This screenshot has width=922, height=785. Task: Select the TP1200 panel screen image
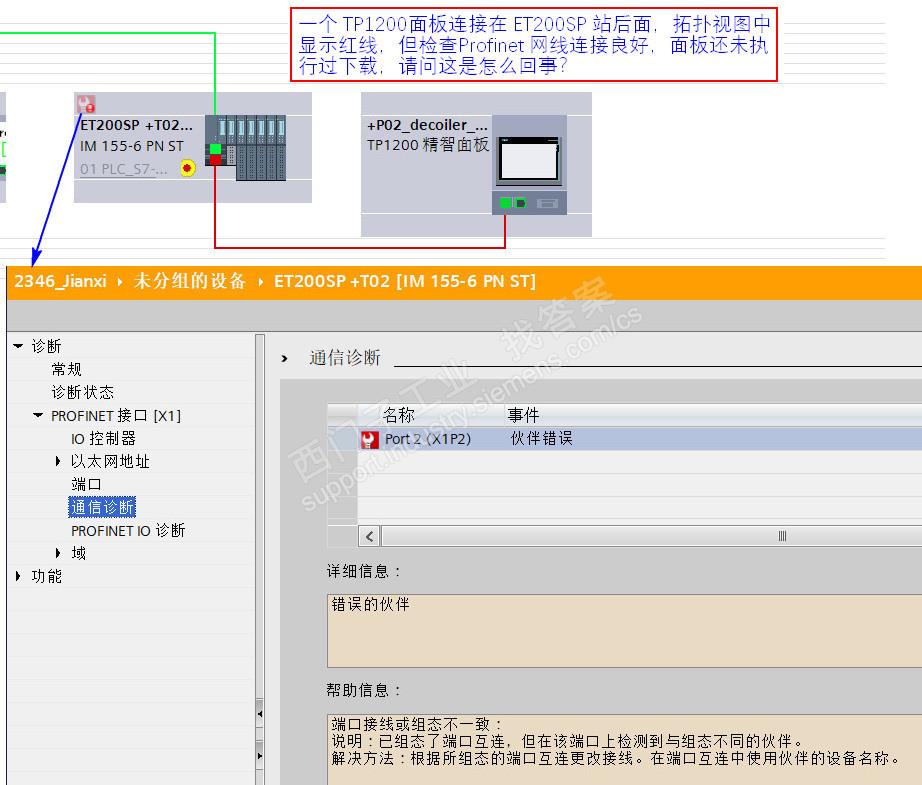click(x=529, y=160)
